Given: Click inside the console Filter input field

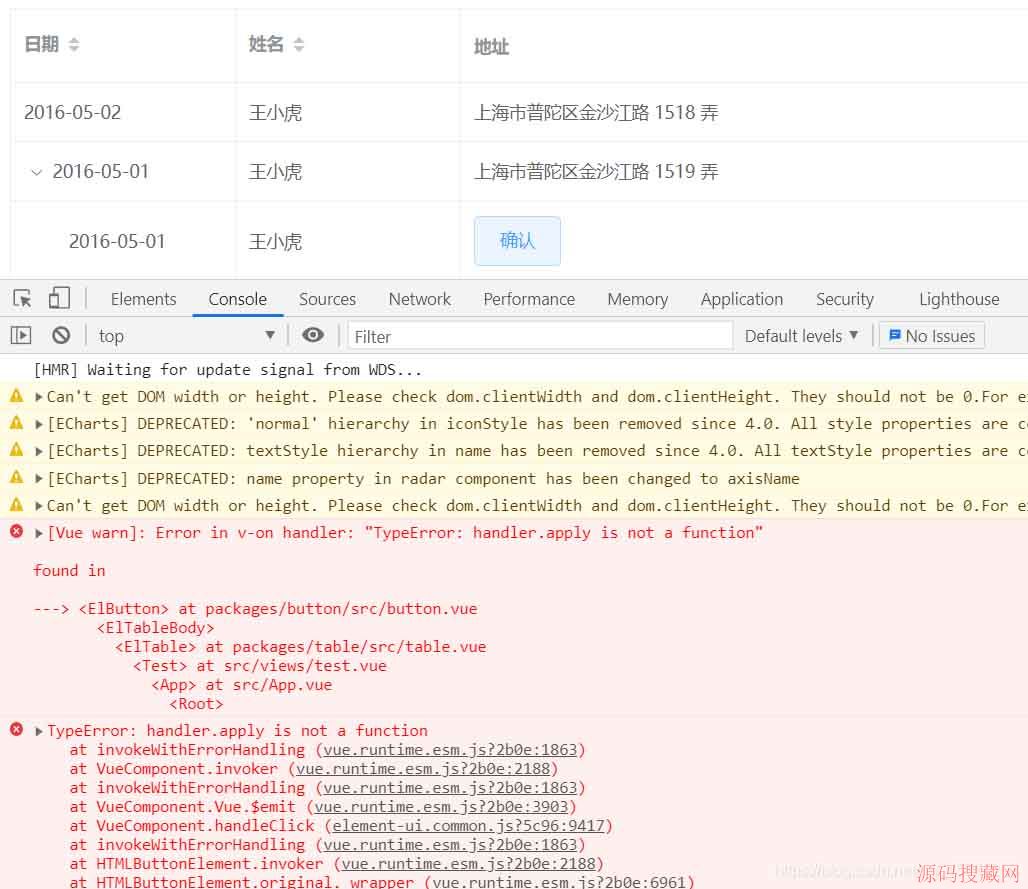Looking at the screenshot, I should click(540, 335).
